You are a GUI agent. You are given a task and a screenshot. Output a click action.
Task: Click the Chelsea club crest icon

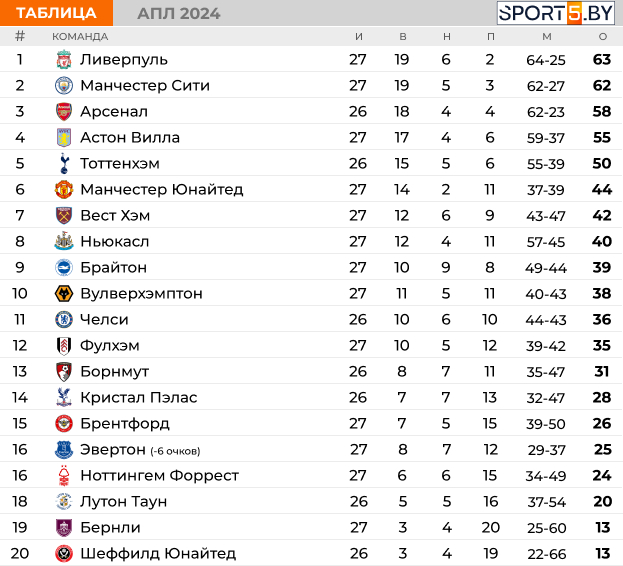(x=64, y=319)
